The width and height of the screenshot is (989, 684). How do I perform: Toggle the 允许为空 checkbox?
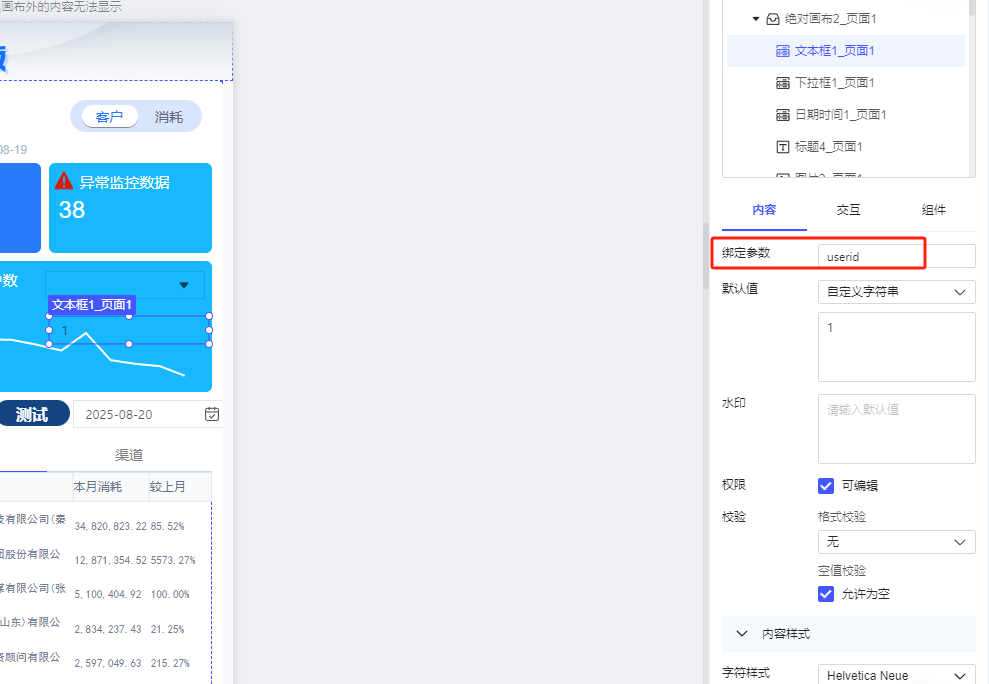[826, 594]
